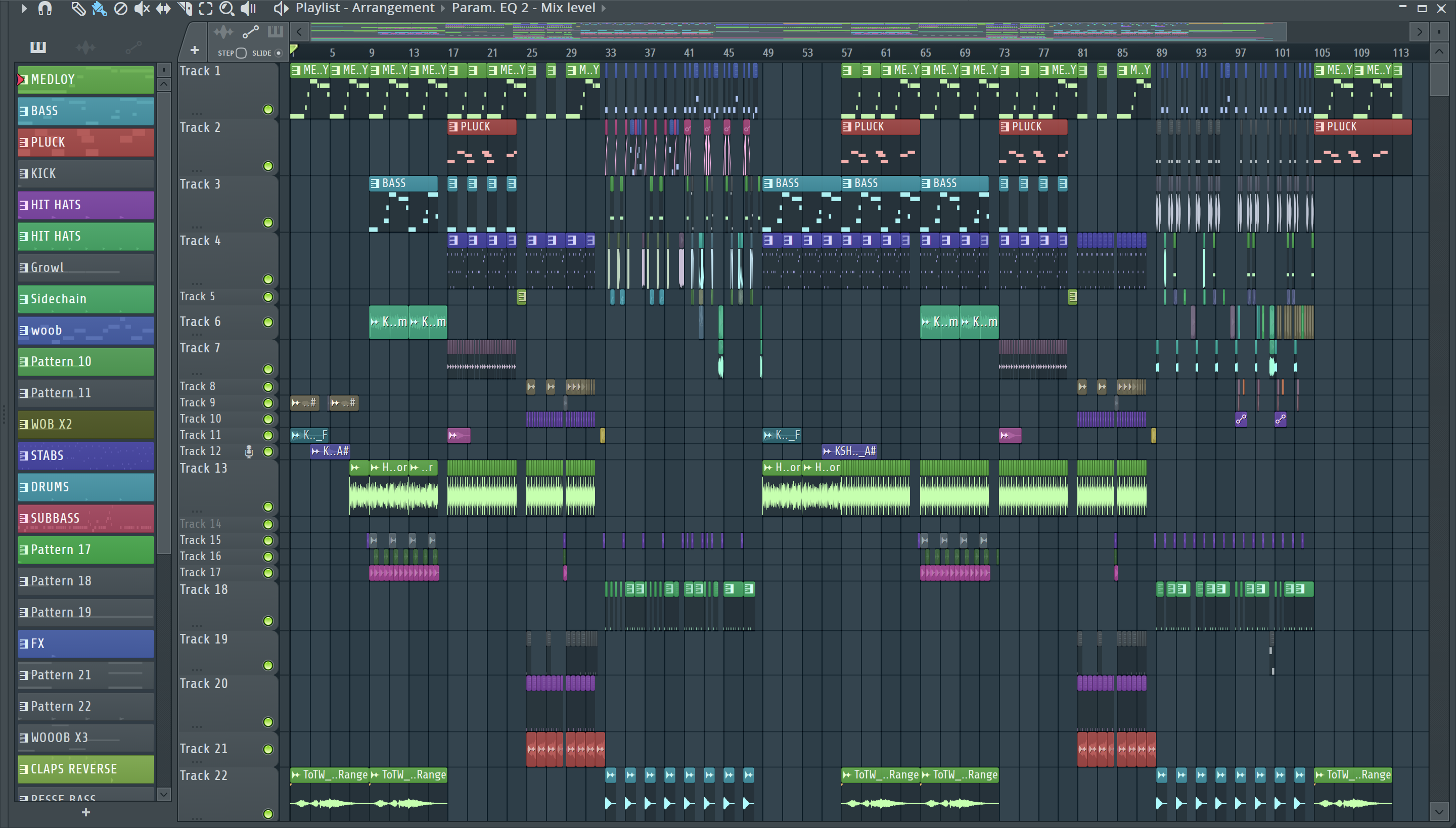This screenshot has height=828, width=1456.
Task: Add a new pattern below the picker list
Action: coord(86,813)
